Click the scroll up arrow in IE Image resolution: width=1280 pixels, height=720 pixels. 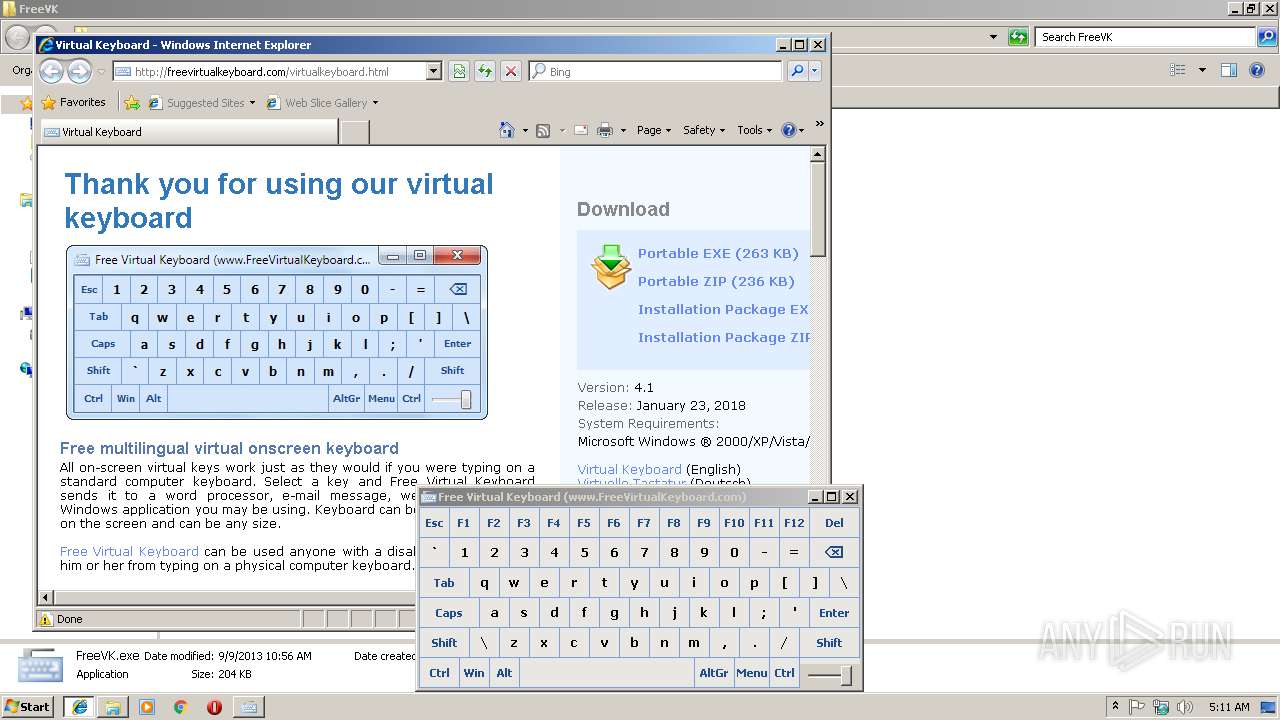(x=818, y=154)
